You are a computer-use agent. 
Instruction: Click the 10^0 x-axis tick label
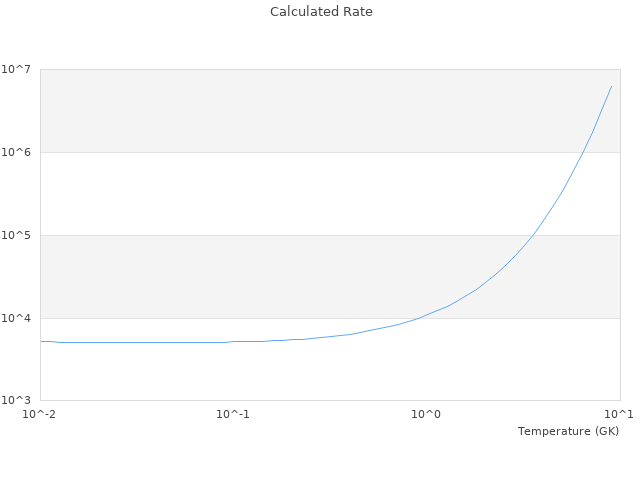[426, 414]
